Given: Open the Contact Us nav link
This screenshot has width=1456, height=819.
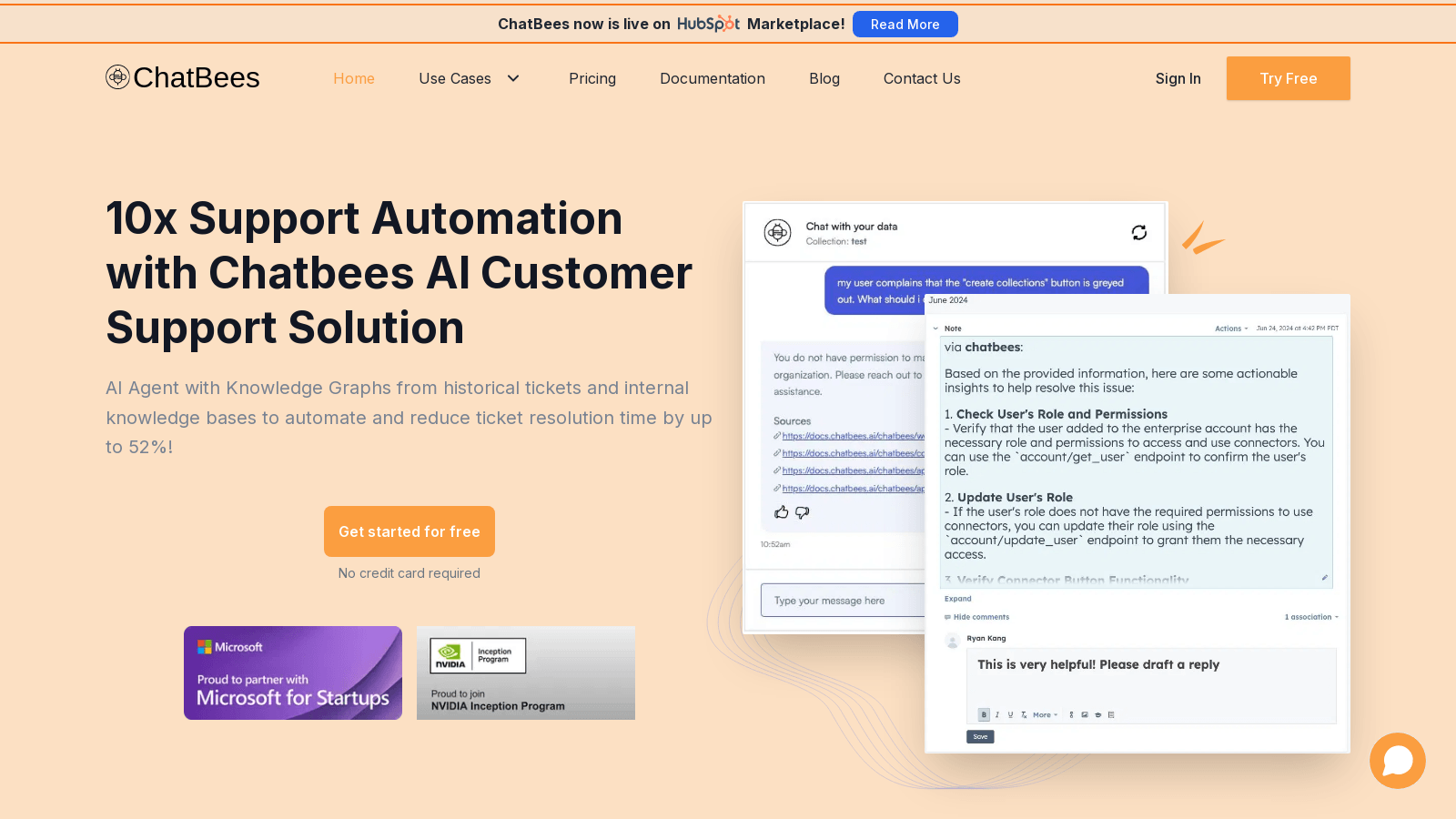Looking at the screenshot, I should coord(922,78).
